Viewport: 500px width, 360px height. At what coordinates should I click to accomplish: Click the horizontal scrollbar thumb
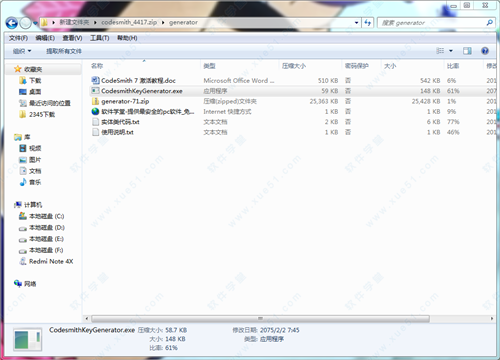pos(260,318)
